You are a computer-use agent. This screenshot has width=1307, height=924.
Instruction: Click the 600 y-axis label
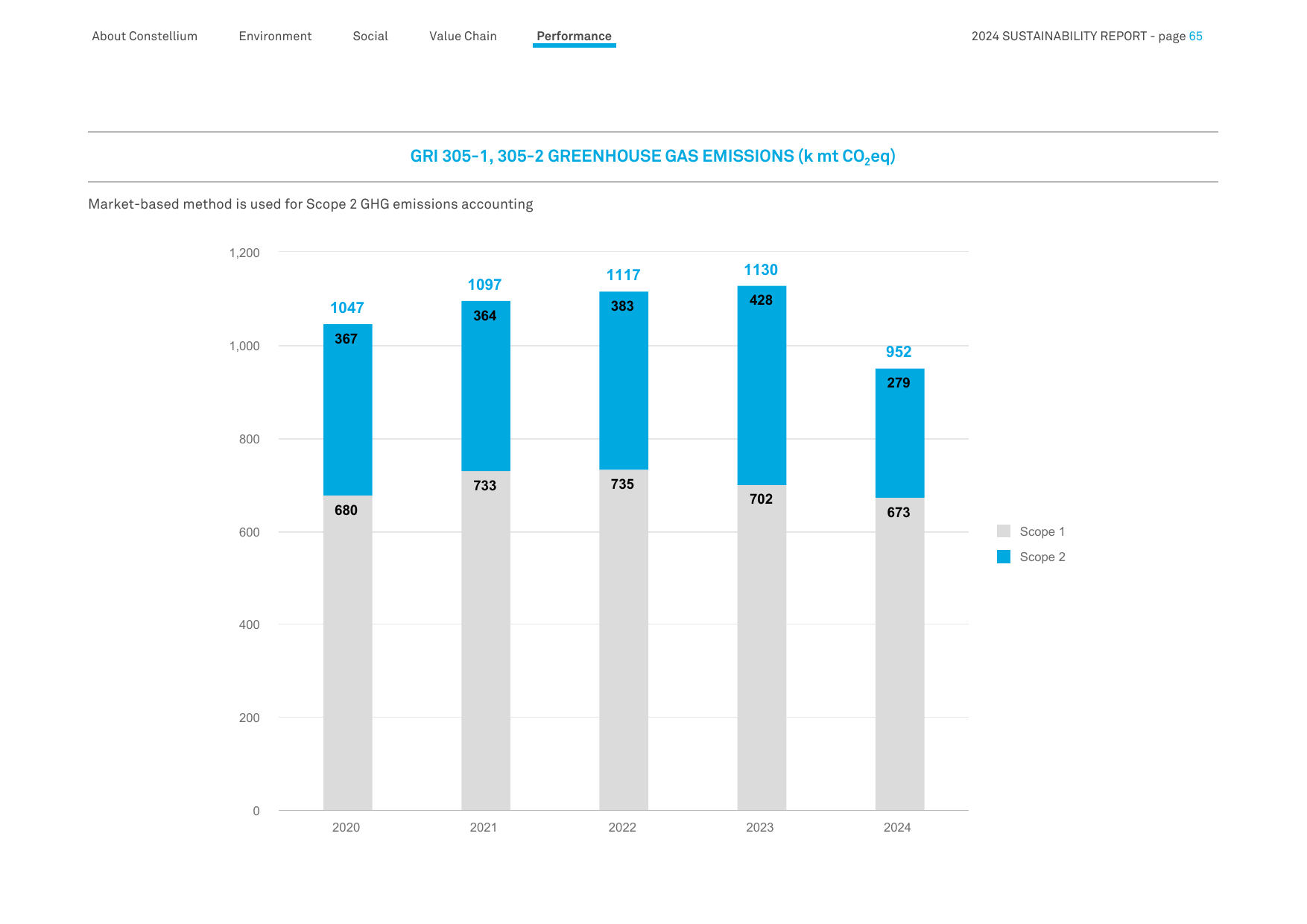tap(250, 532)
